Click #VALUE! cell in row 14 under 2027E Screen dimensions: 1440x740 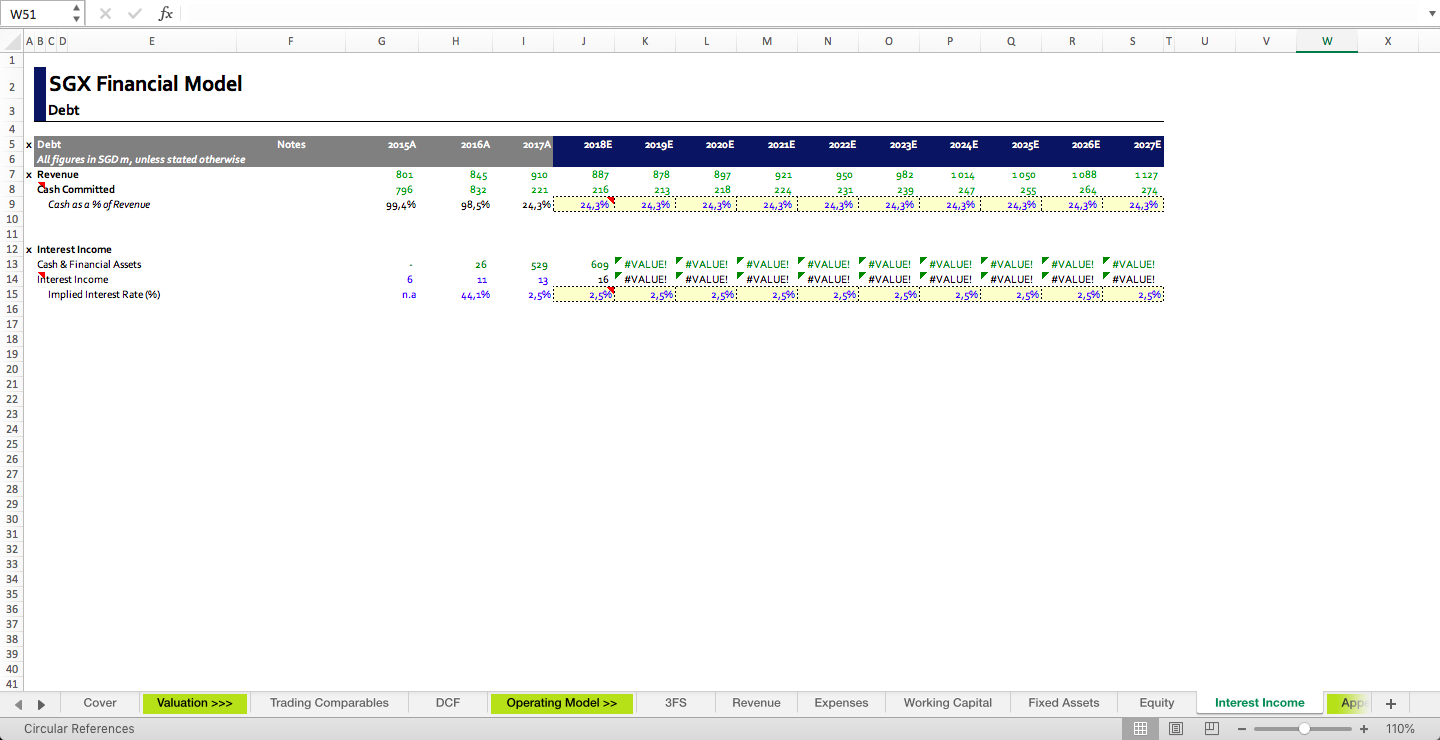pos(1133,280)
